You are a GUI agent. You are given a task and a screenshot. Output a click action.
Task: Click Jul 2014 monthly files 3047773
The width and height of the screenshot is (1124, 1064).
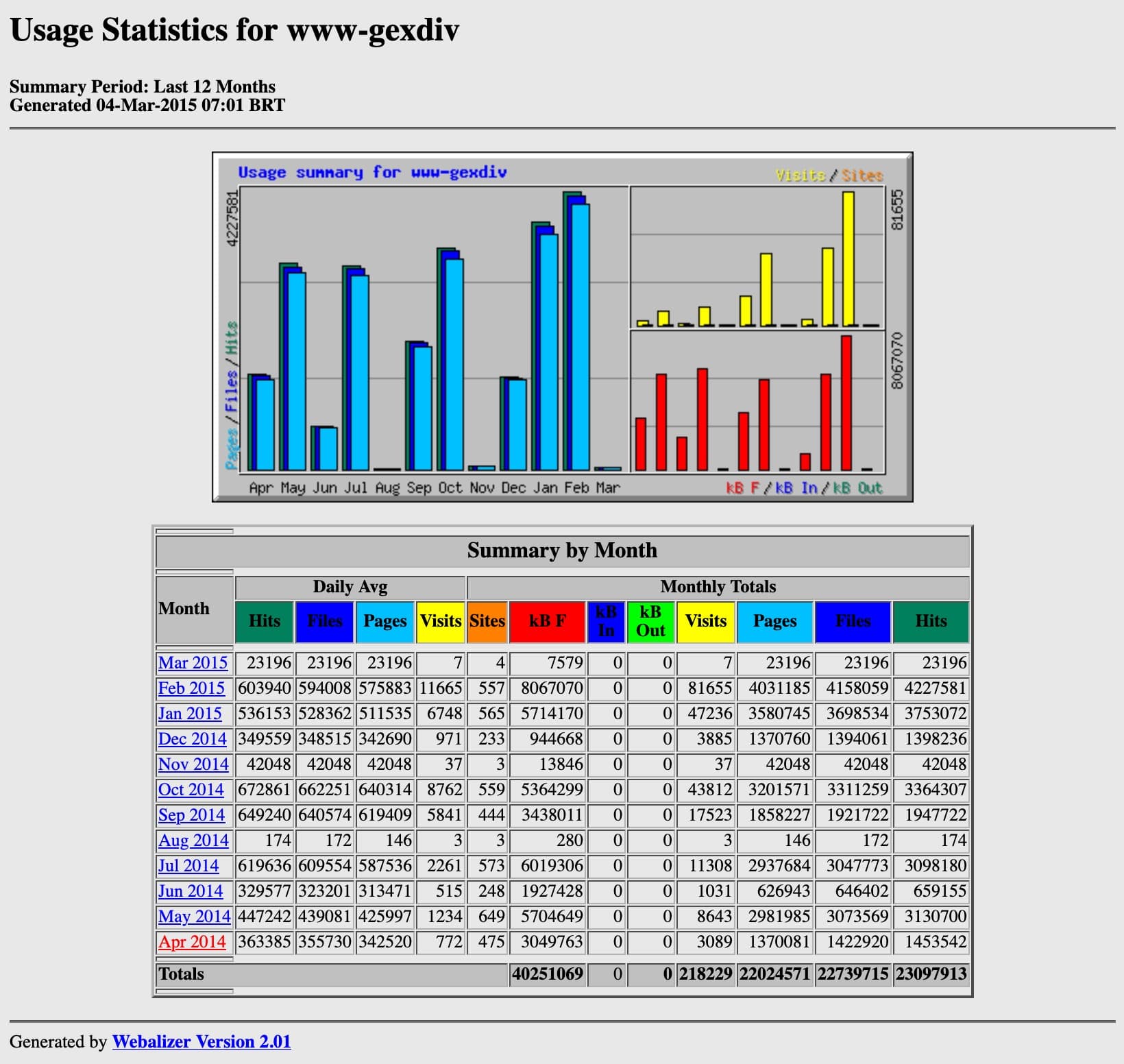(857, 866)
